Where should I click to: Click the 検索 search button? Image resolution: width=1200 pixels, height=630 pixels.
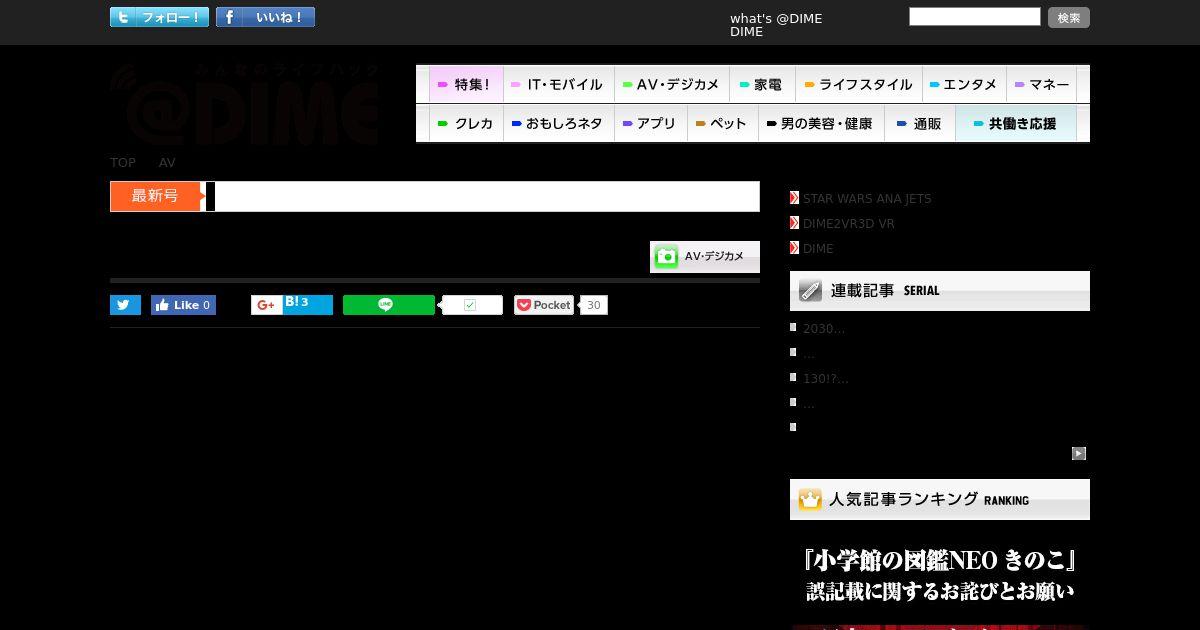pyautogui.click(x=1069, y=18)
